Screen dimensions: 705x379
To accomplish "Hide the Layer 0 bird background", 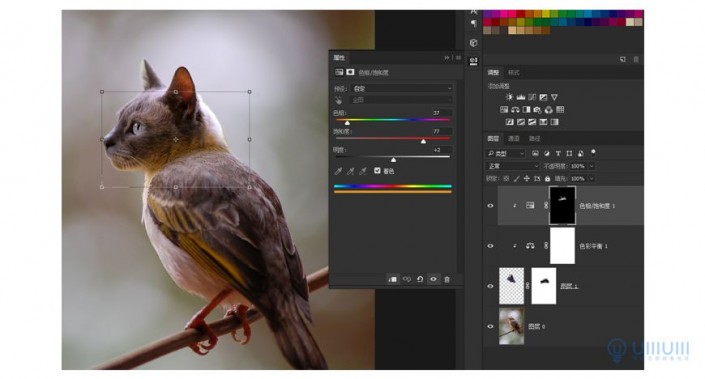I will [x=491, y=326].
